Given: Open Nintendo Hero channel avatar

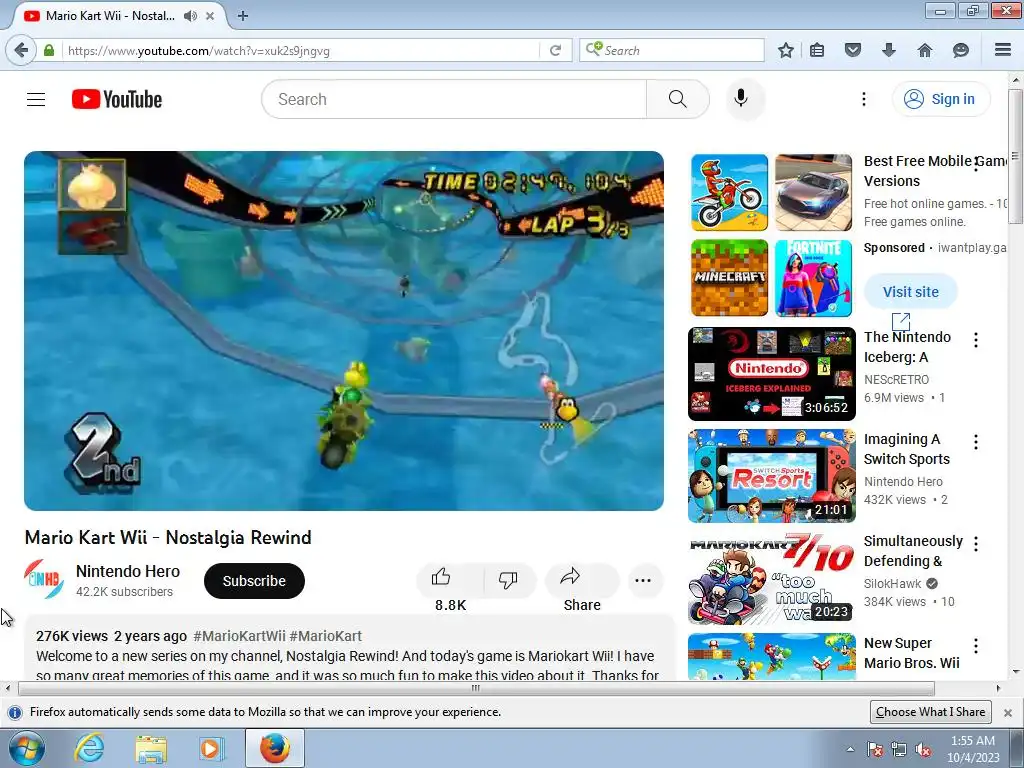Looking at the screenshot, I should [44, 580].
